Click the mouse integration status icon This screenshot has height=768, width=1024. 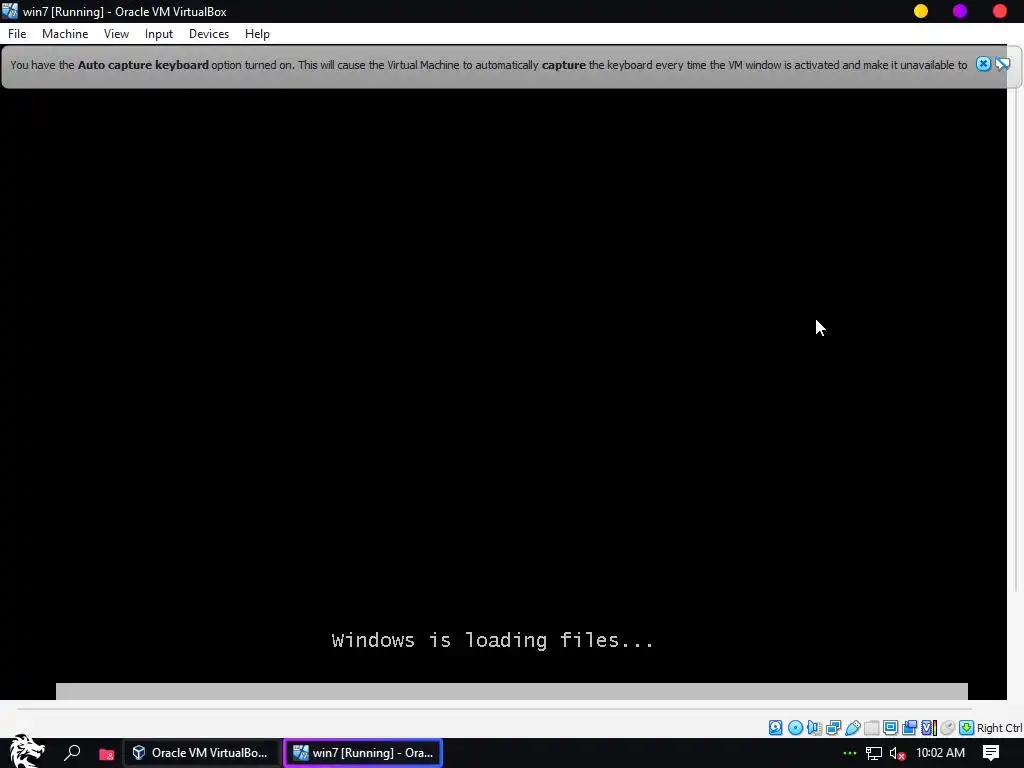(x=948, y=728)
